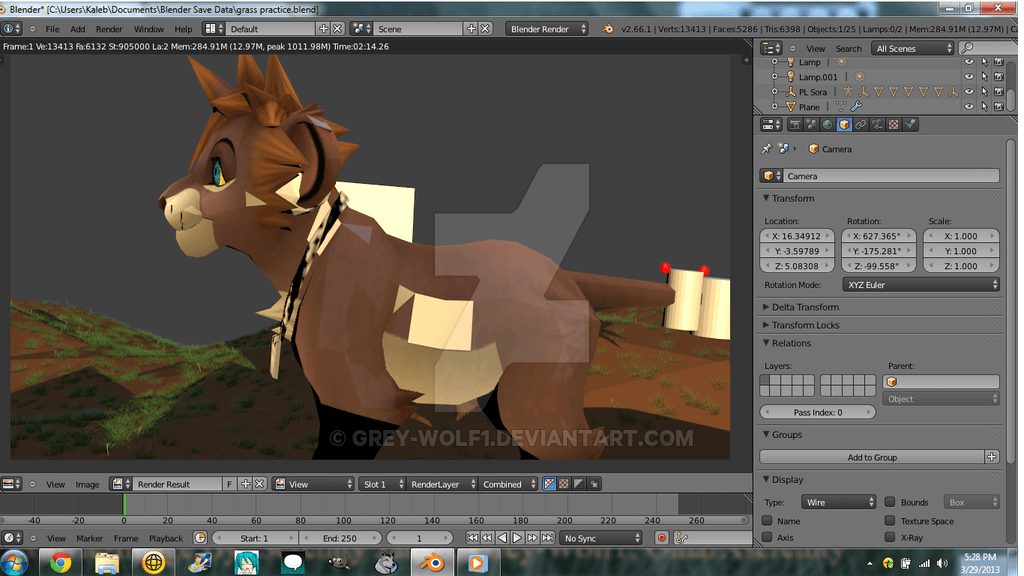Toggle the use preview range clock icon

point(200,538)
